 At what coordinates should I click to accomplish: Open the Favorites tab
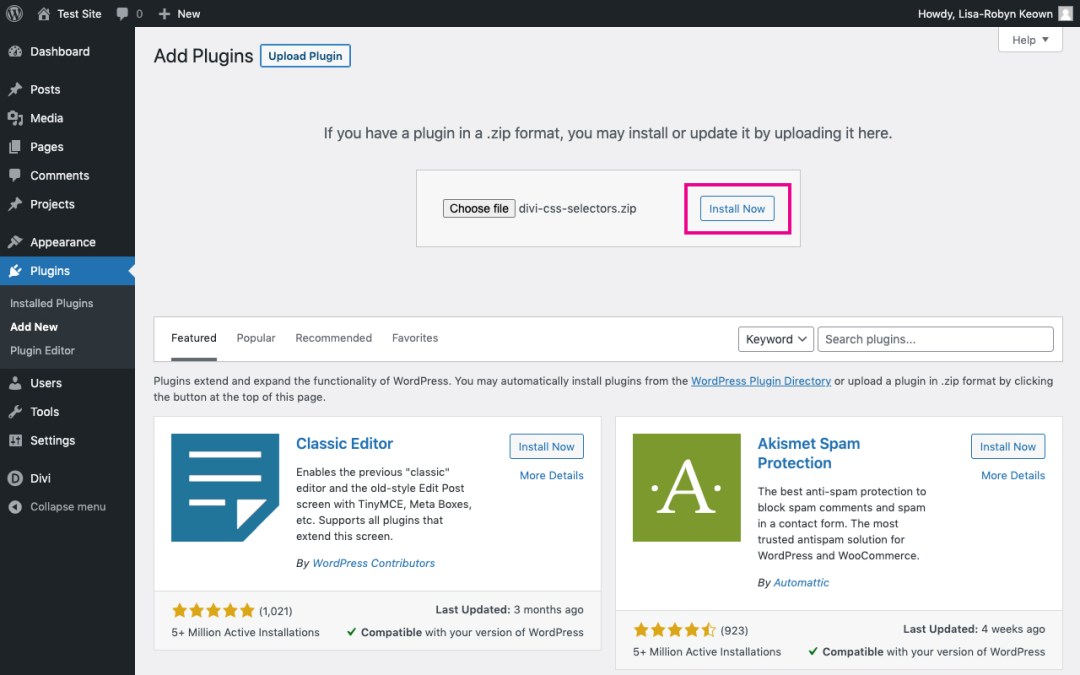point(415,338)
